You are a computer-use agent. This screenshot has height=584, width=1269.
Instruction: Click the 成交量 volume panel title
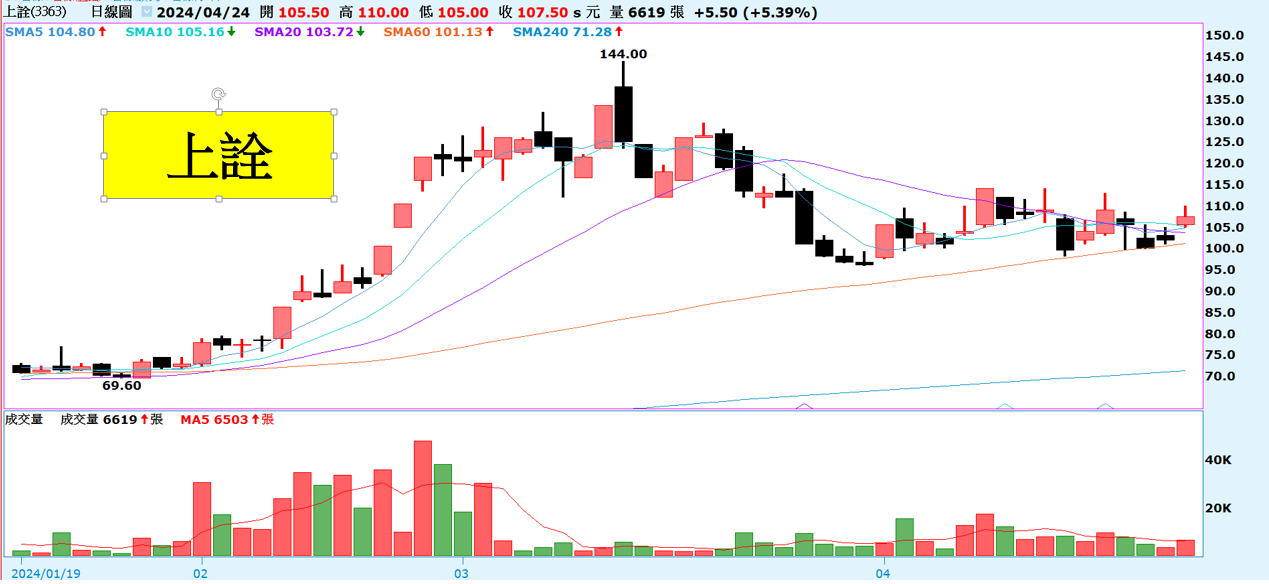pyautogui.click(x=24, y=420)
